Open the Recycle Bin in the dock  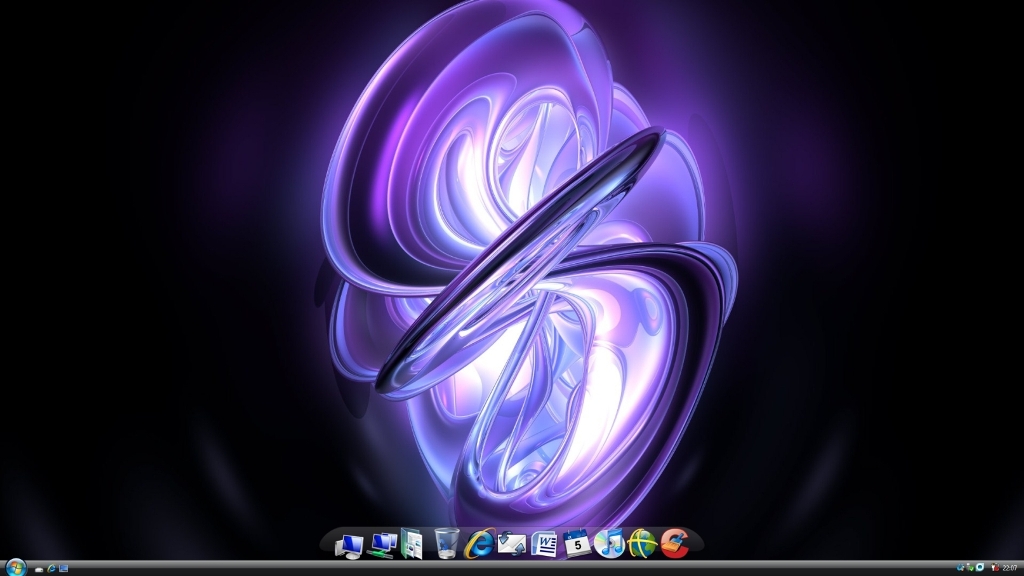pos(447,543)
